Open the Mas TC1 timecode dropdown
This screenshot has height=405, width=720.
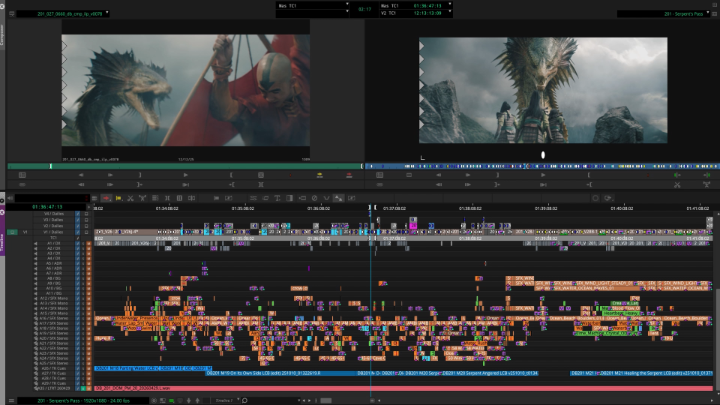coord(449,5)
